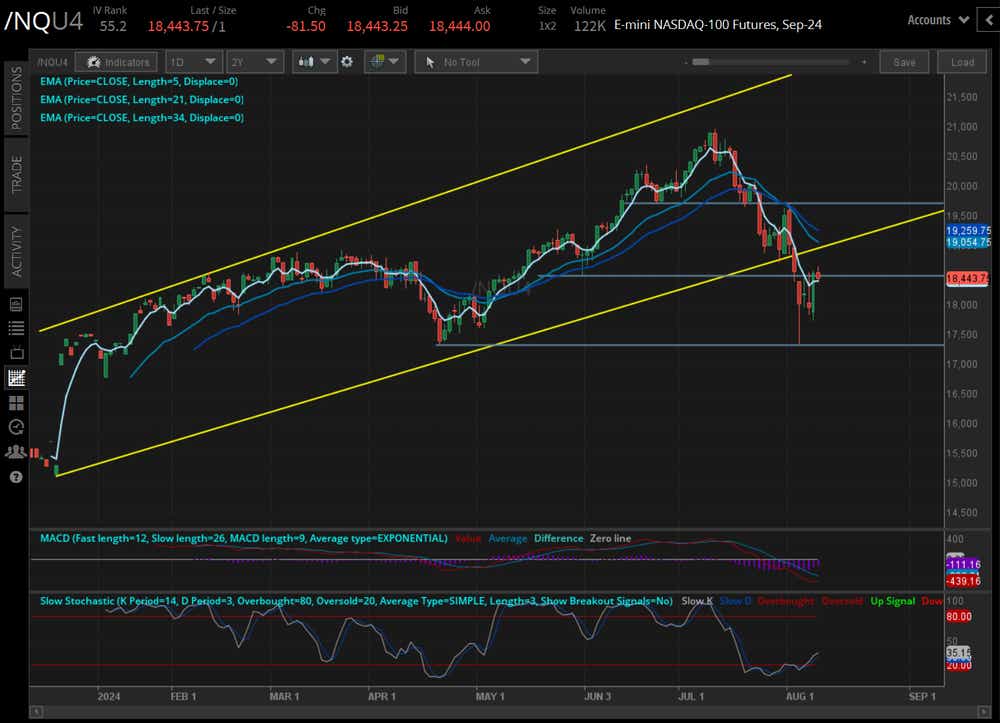1000x723 pixels.
Task: Select EMA Length=5 study label
Action: click(x=139, y=82)
